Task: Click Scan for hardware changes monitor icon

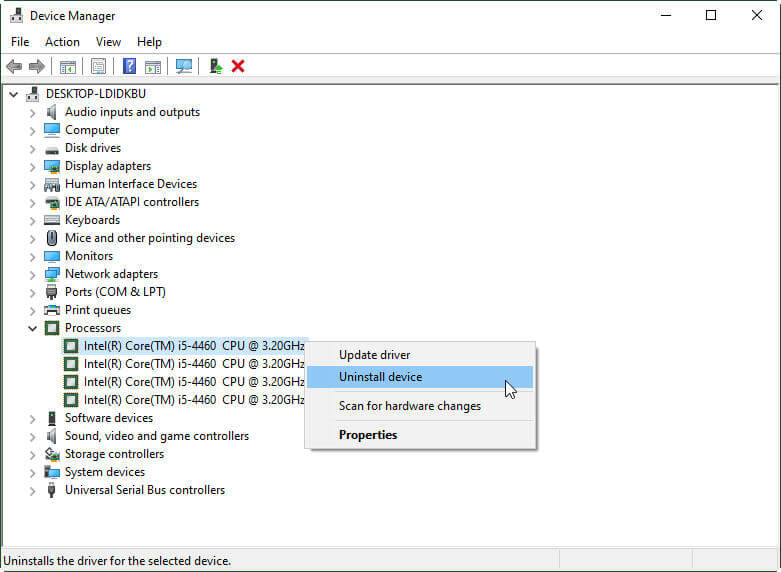Action: point(184,66)
